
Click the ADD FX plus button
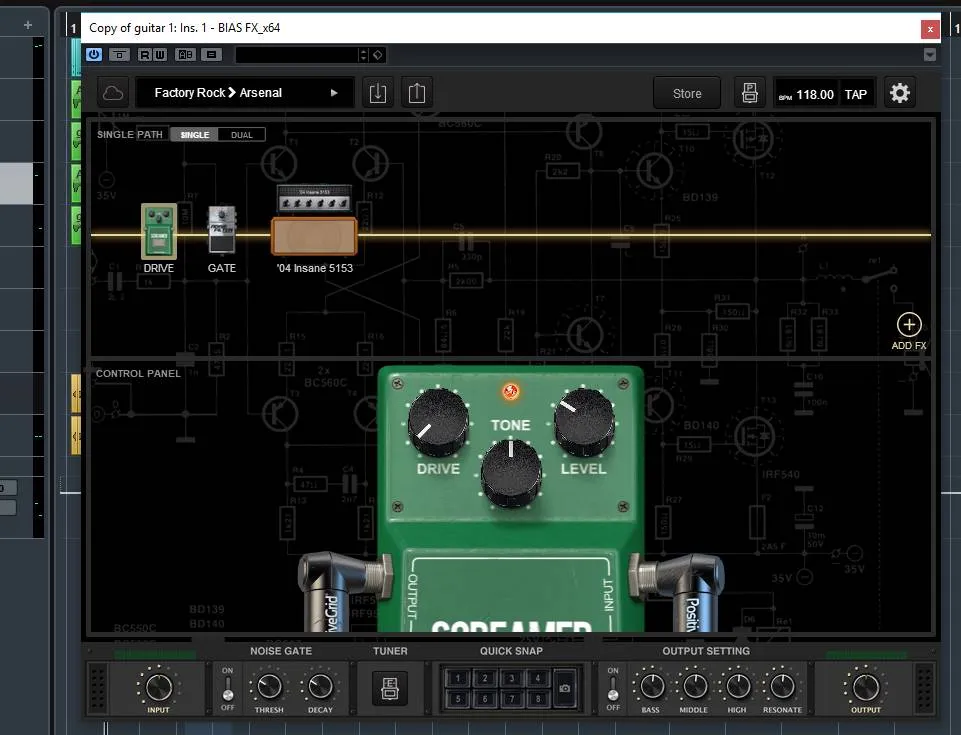909,325
